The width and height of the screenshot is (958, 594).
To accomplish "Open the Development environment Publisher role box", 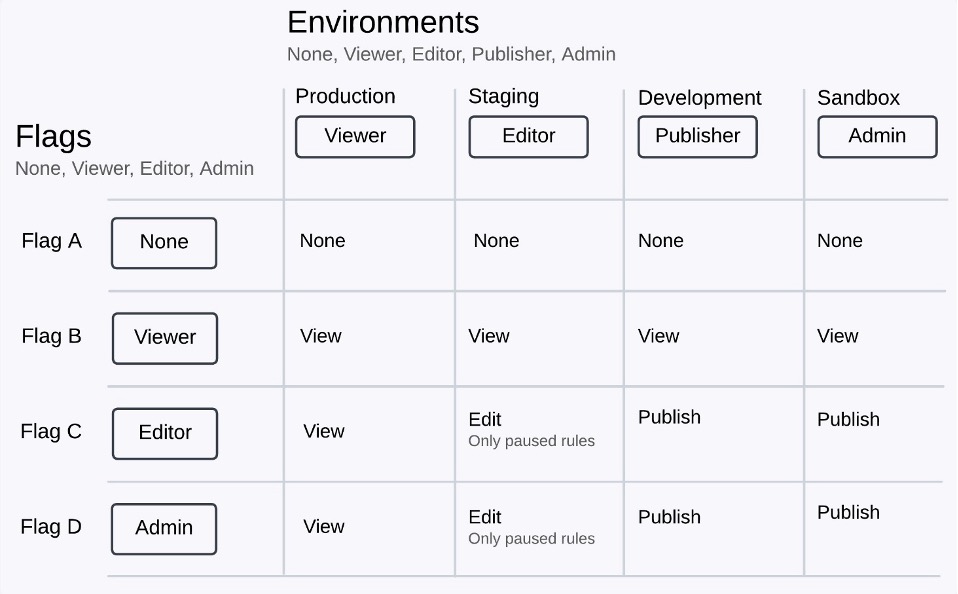I will click(x=697, y=137).
